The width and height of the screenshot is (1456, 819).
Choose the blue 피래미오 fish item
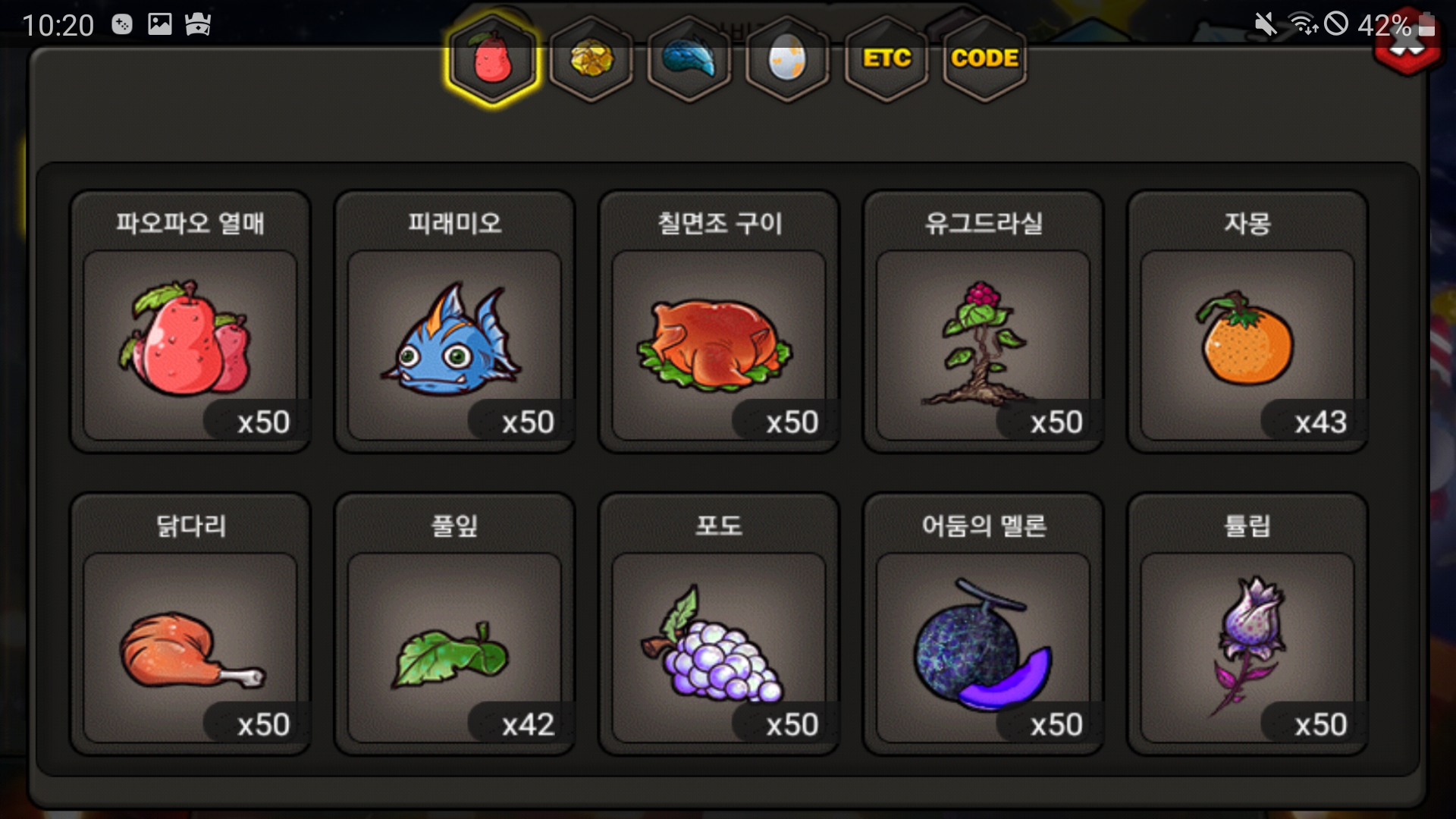point(454,322)
